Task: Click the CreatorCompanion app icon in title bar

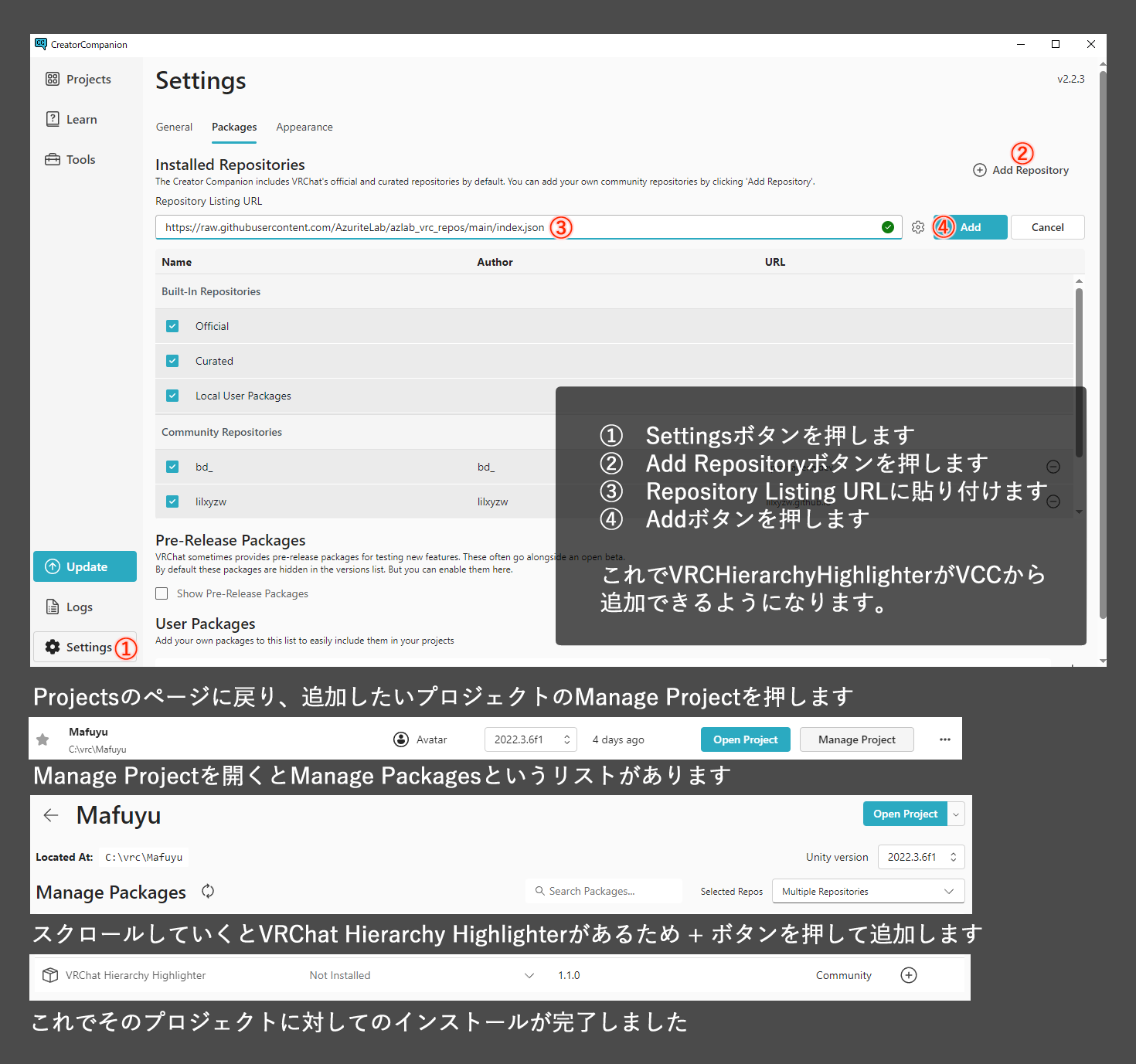Action: [x=41, y=44]
